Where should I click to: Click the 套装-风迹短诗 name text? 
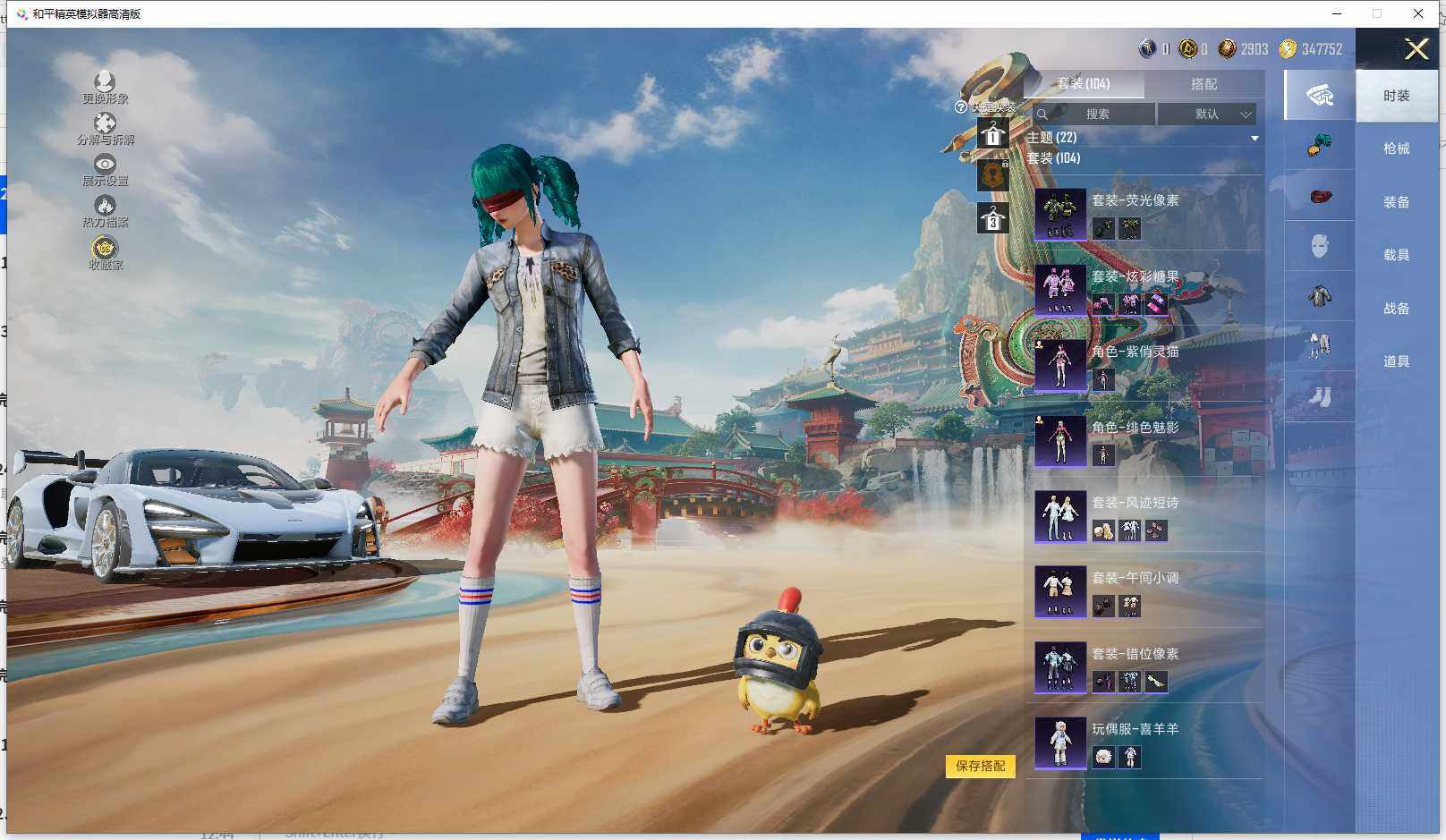pos(1136,503)
